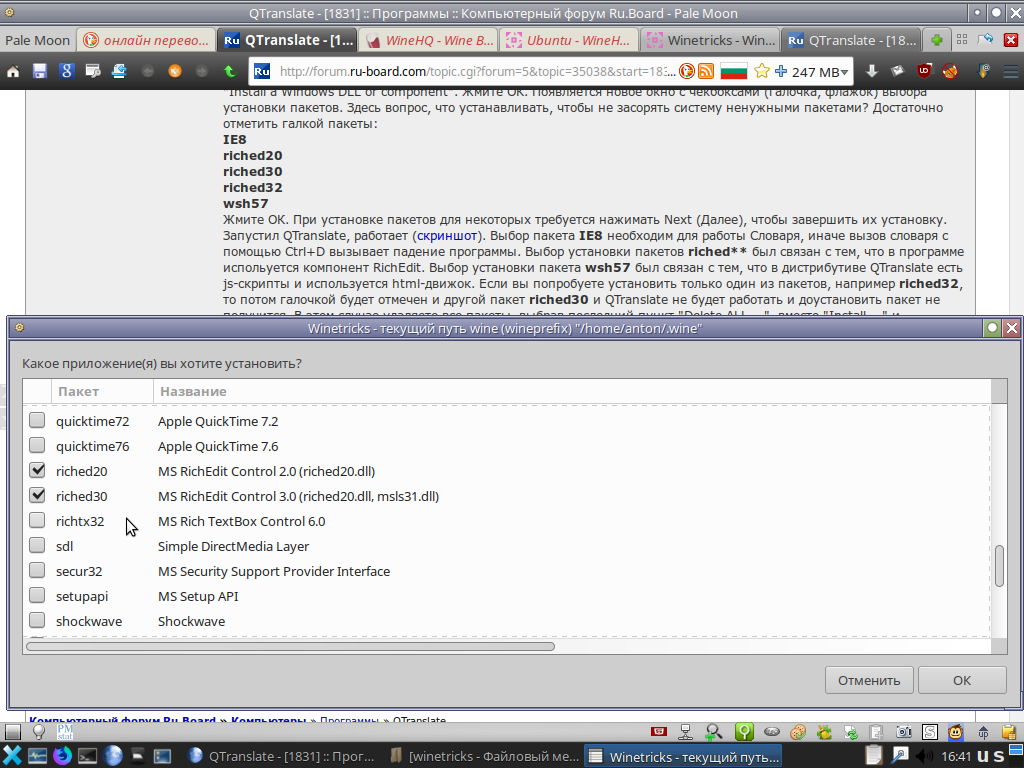Screen dimensions: 1024x768
Task: Click the orange stop/refresh circle icon
Action: [175, 71]
